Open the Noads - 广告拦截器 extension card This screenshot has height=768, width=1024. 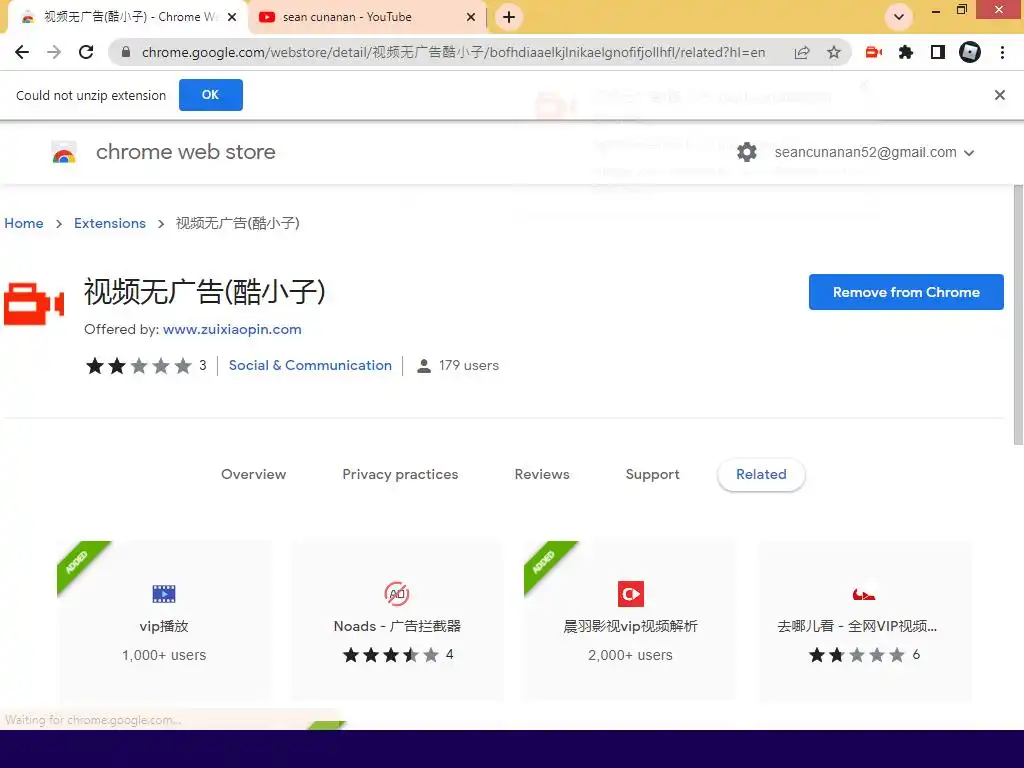point(397,620)
